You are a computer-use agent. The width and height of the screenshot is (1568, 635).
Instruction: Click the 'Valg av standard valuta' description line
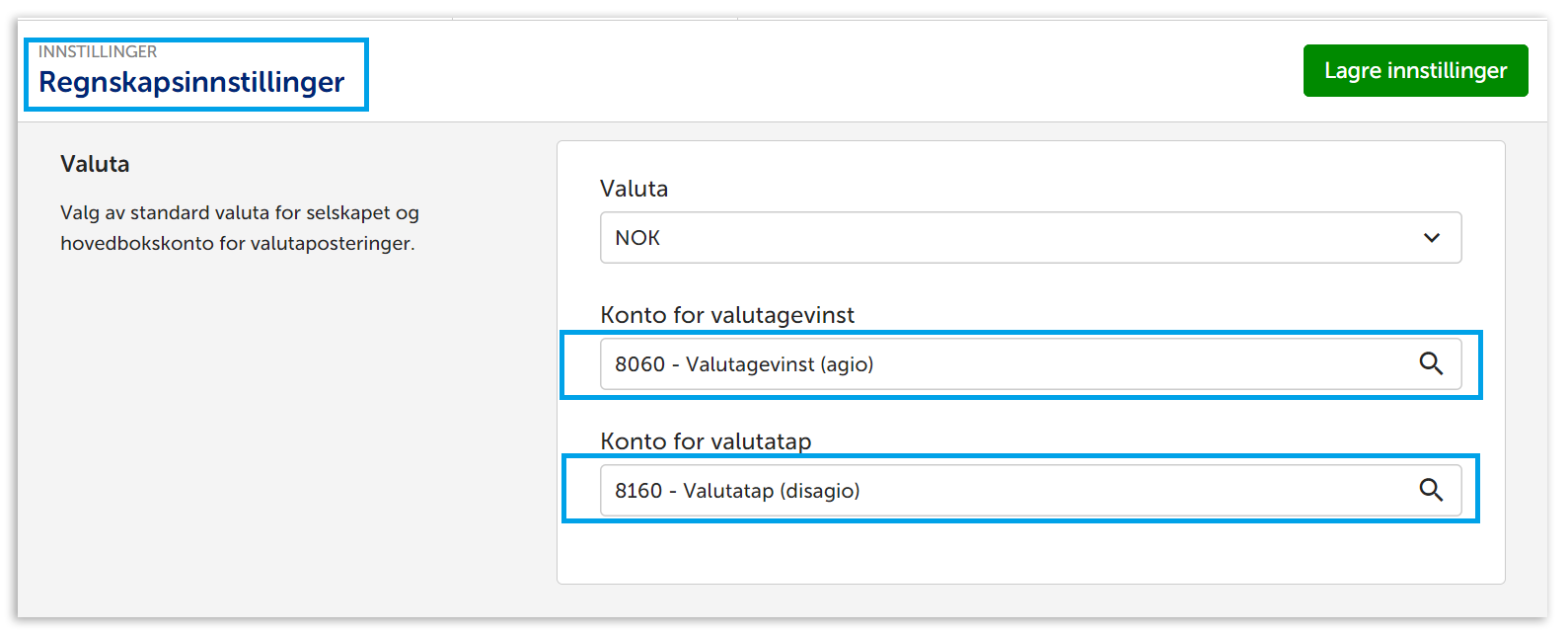point(239,213)
